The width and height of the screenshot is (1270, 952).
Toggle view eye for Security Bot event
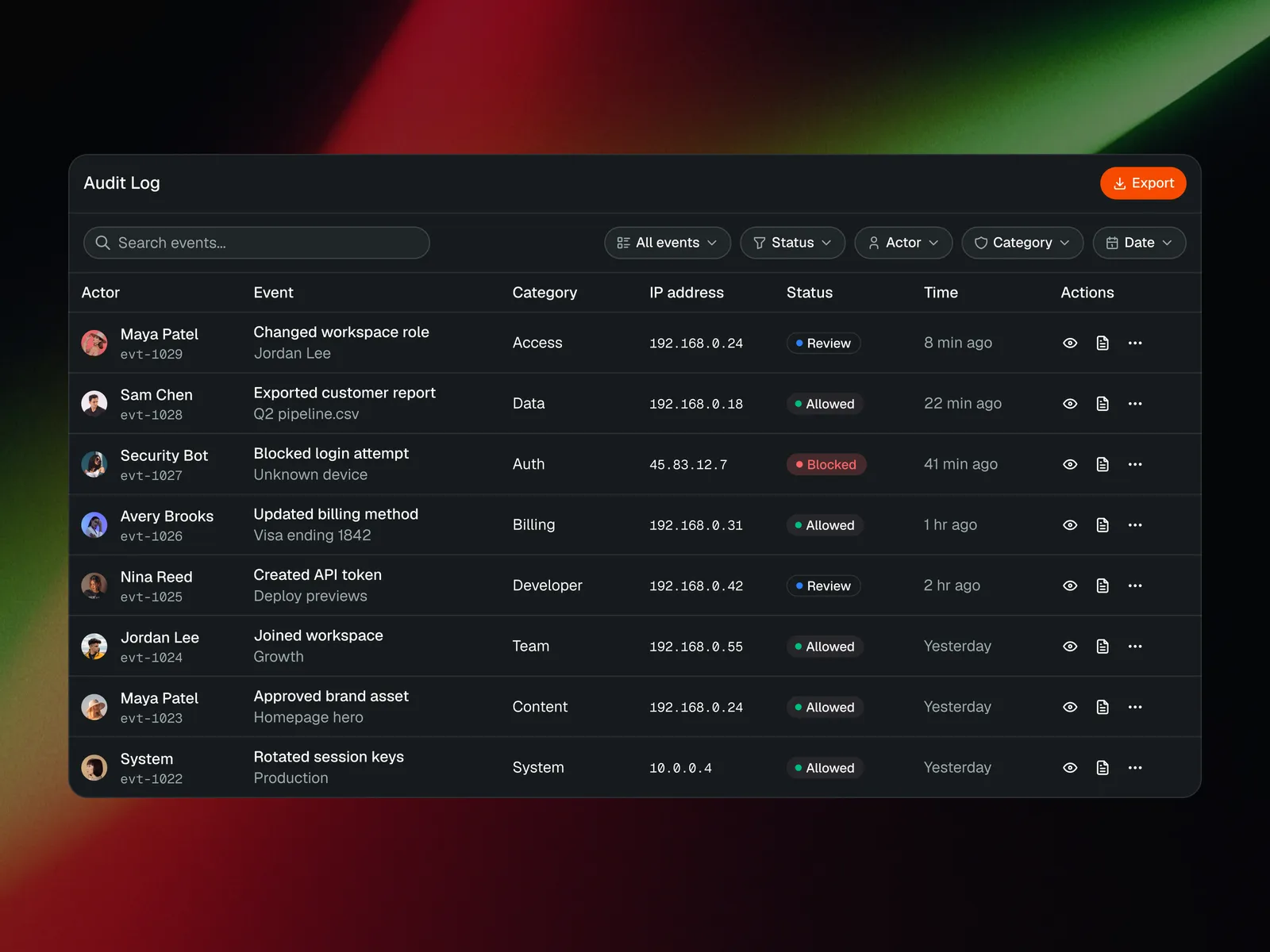point(1070,464)
